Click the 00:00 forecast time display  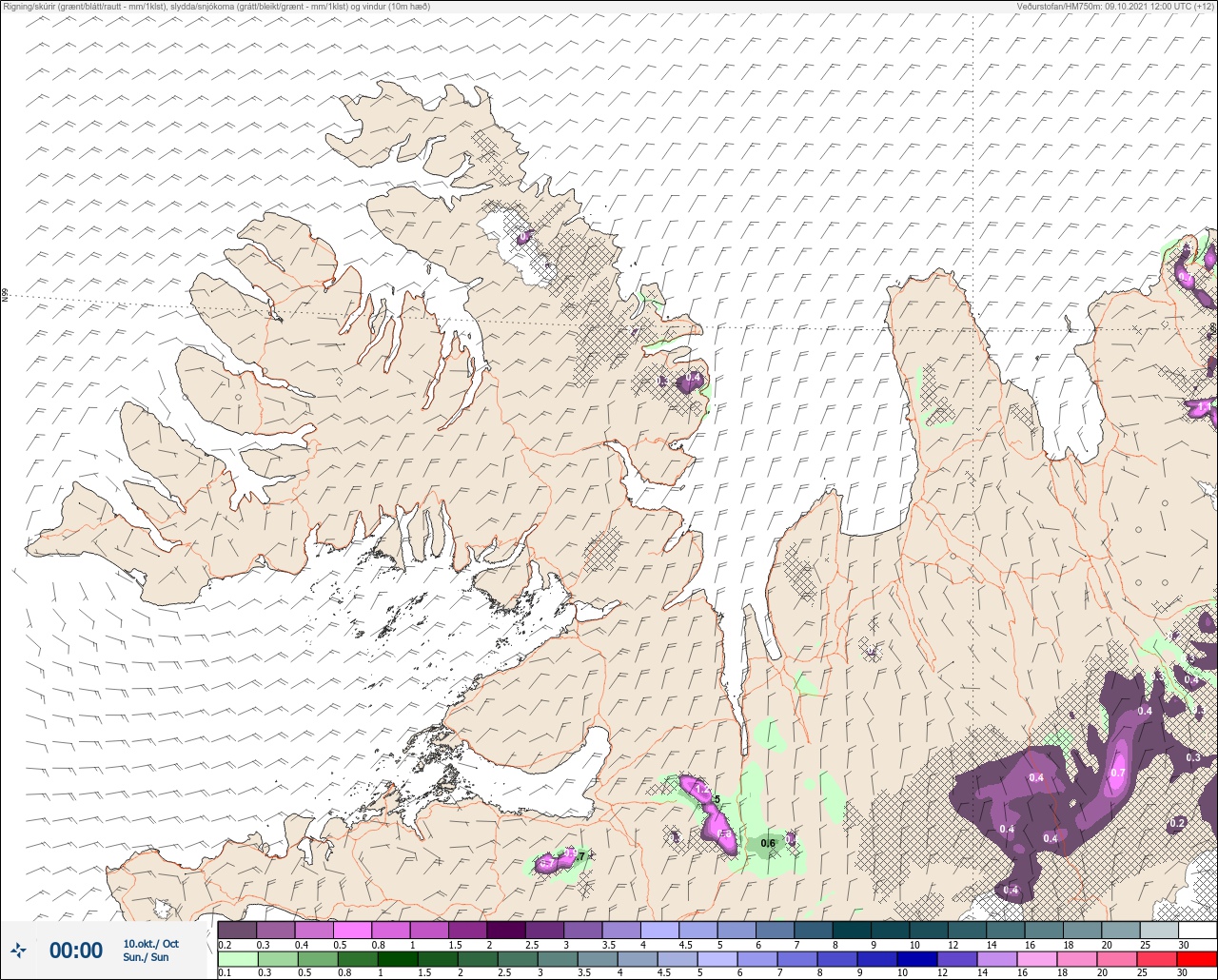(75, 950)
